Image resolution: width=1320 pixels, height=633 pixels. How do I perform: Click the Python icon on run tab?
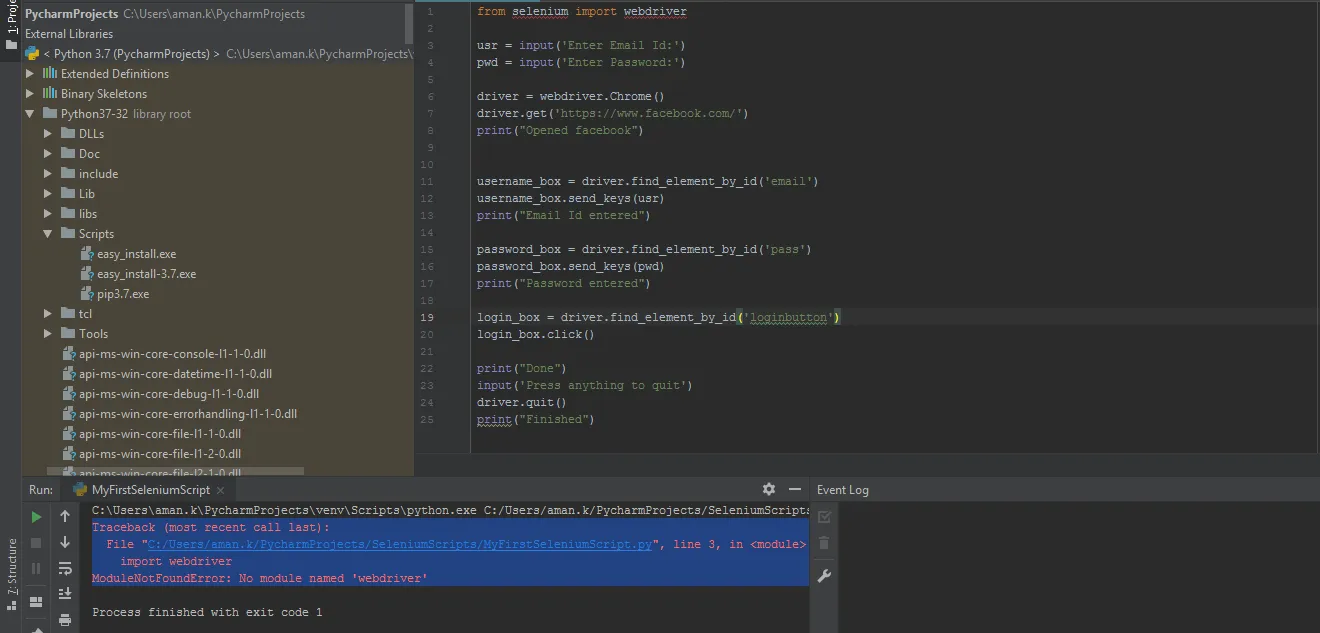(x=80, y=490)
